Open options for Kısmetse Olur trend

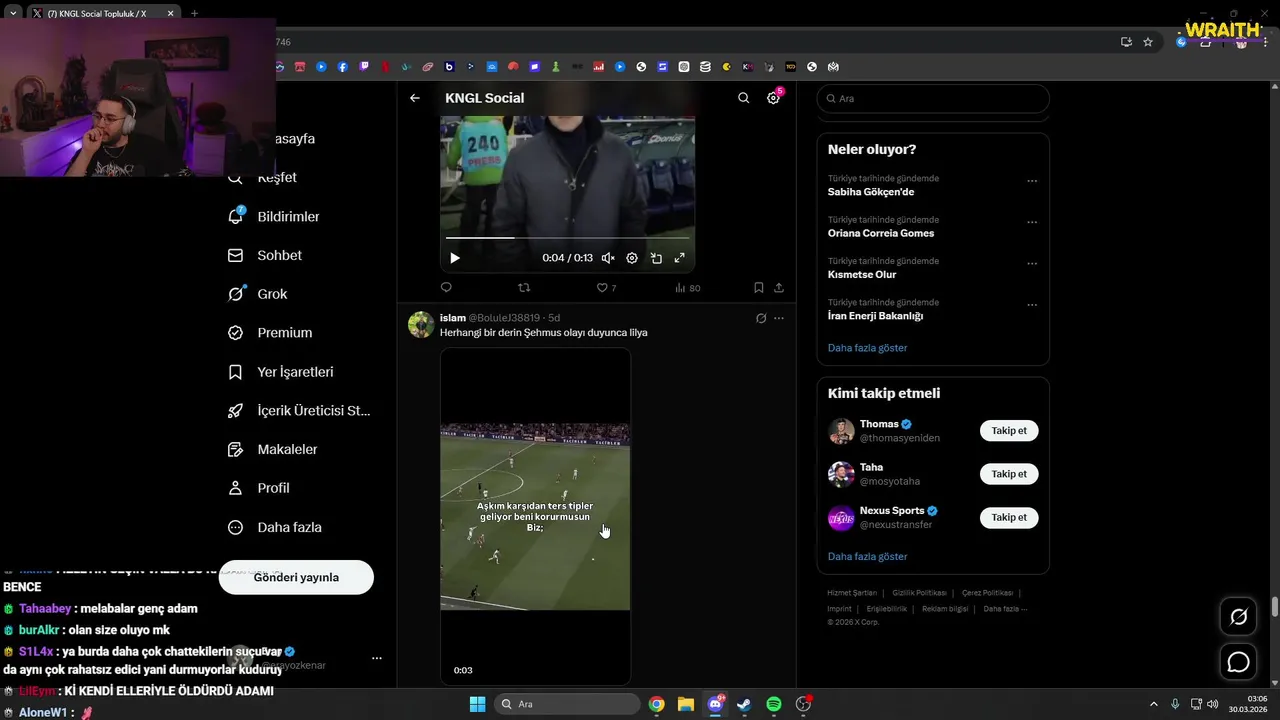(x=1032, y=263)
